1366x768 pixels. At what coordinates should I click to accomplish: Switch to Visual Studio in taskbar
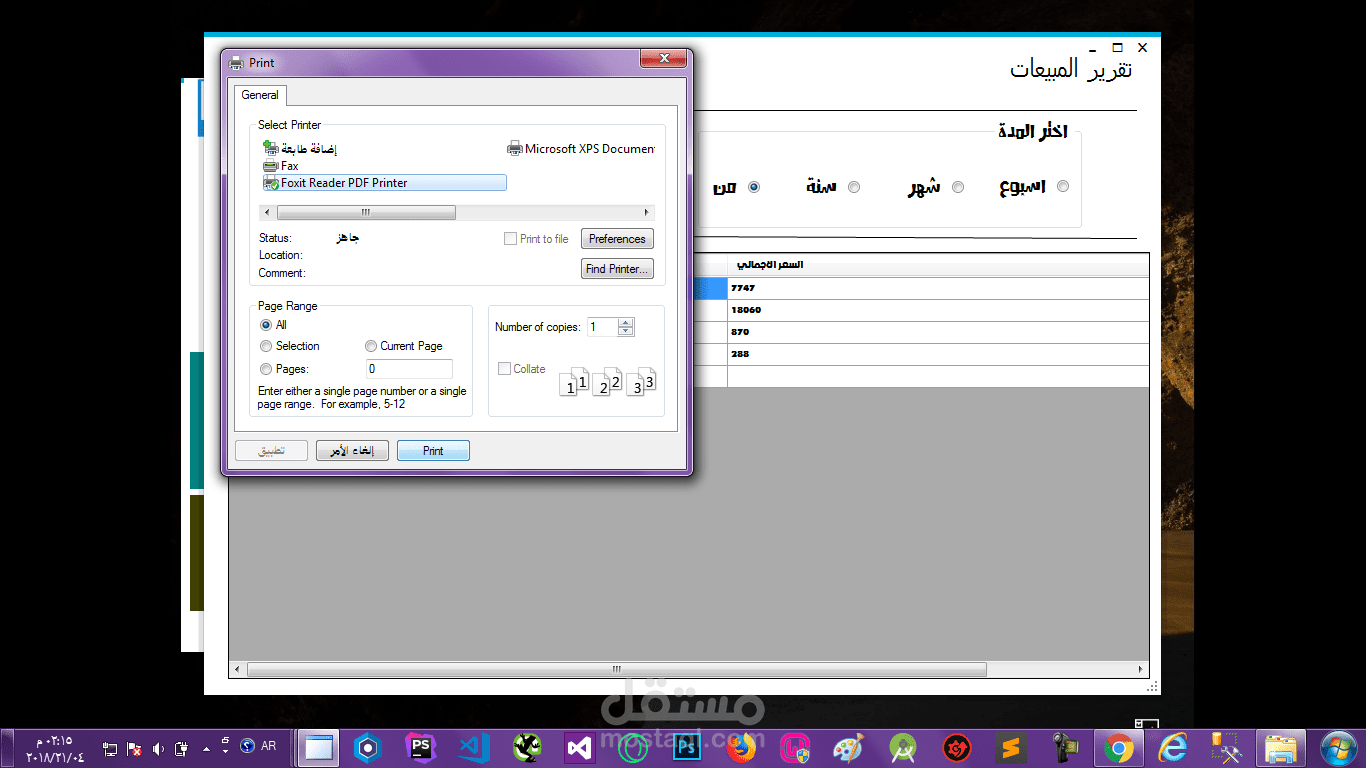pyautogui.click(x=579, y=748)
